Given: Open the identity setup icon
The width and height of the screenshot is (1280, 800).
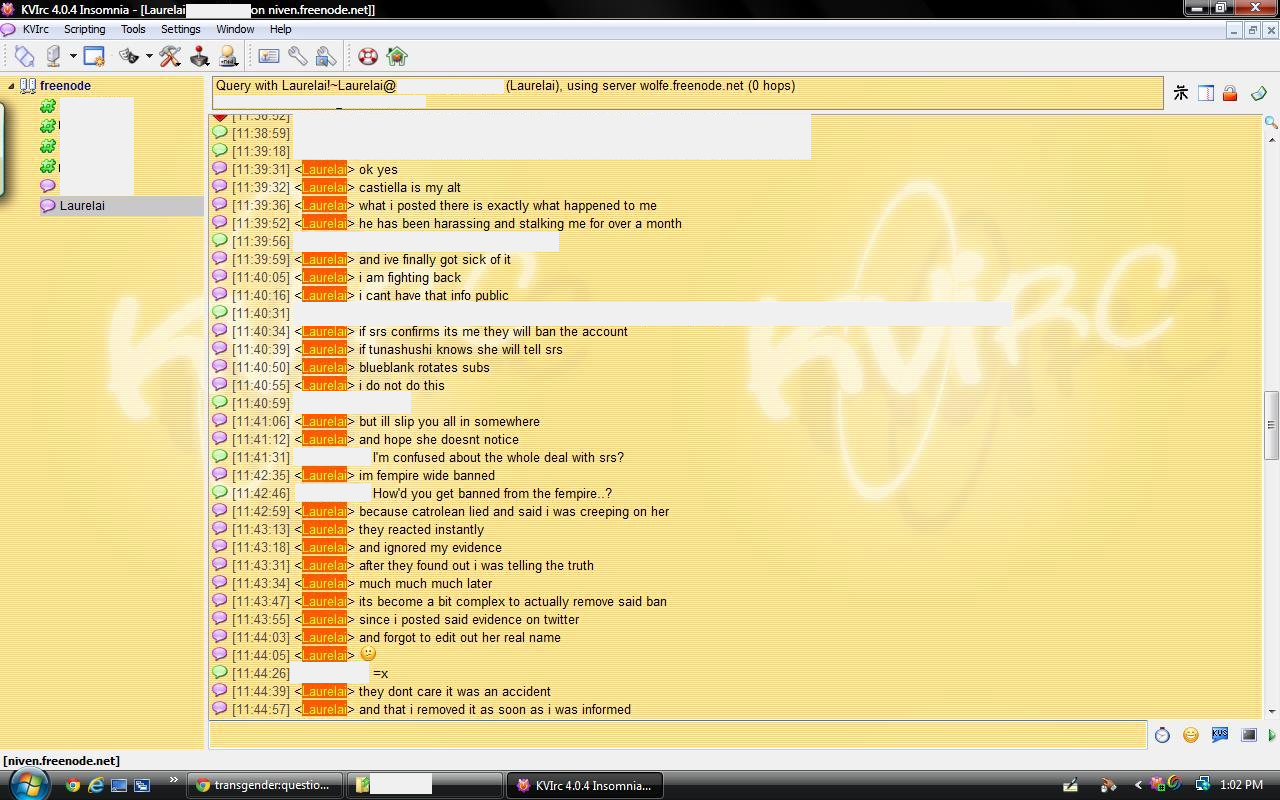Looking at the screenshot, I should (x=226, y=55).
